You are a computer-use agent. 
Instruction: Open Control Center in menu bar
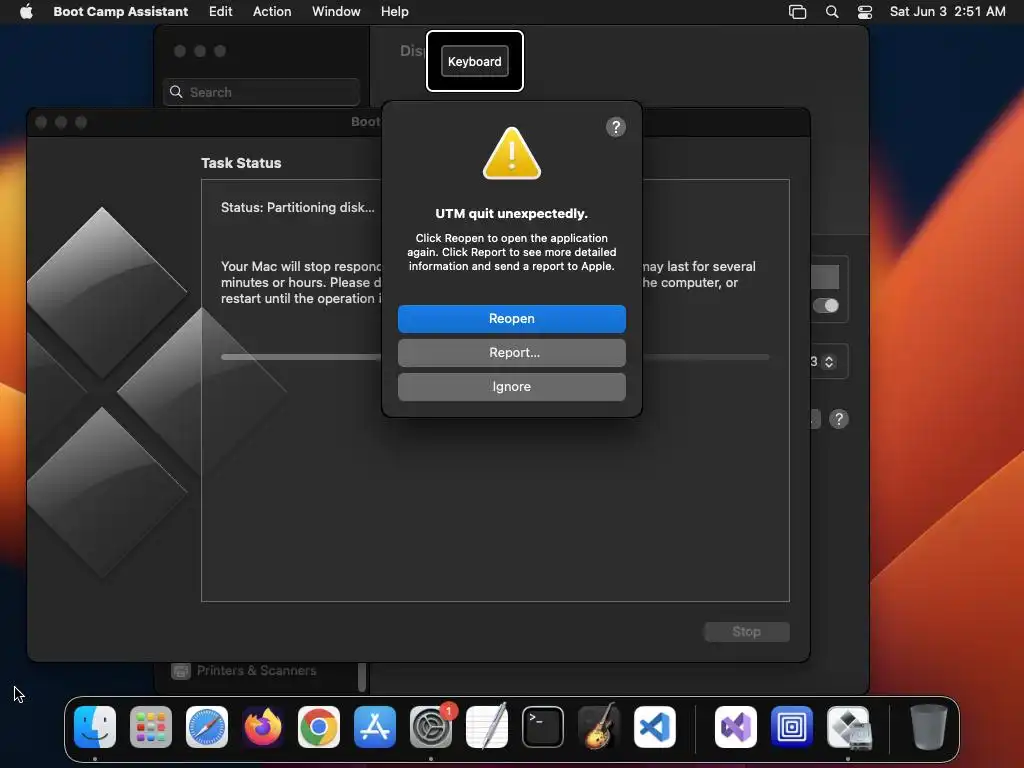coord(865,12)
